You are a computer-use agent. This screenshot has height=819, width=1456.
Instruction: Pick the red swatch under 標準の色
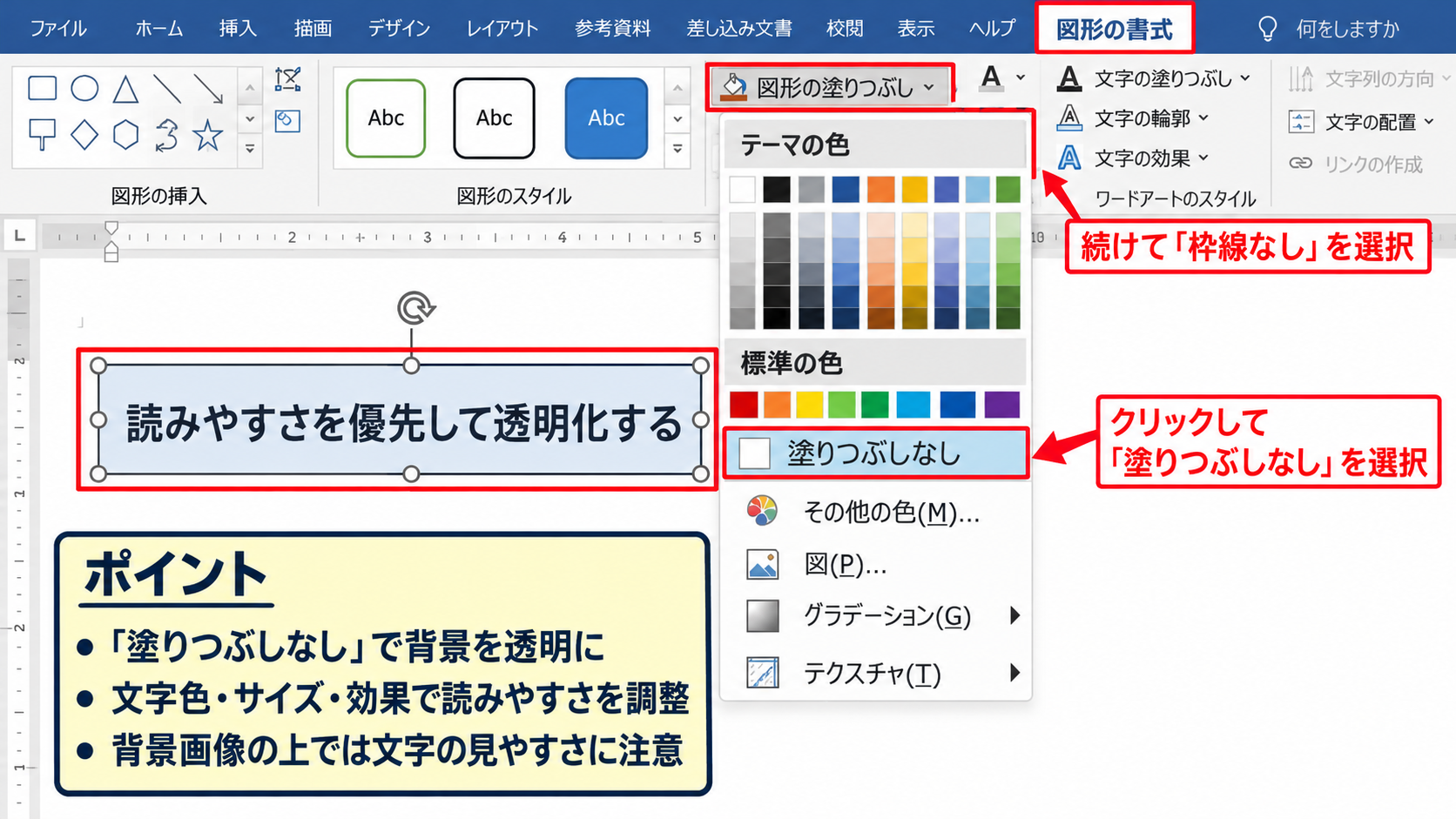point(744,405)
